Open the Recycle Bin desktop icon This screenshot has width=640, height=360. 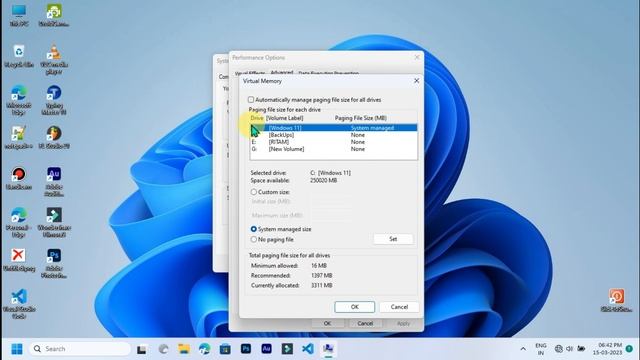coord(19,56)
